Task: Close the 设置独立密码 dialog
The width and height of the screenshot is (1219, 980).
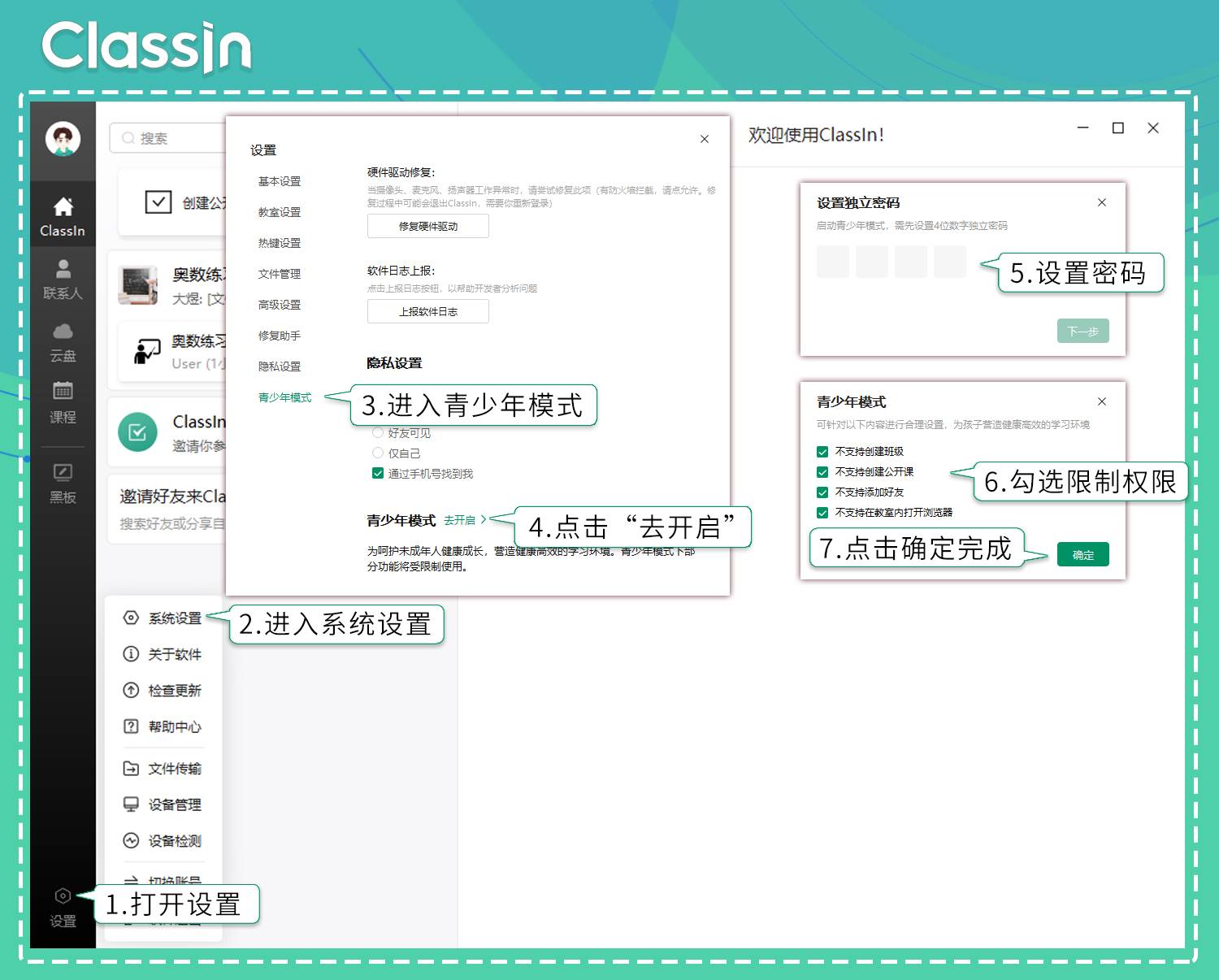Action: click(x=1102, y=202)
